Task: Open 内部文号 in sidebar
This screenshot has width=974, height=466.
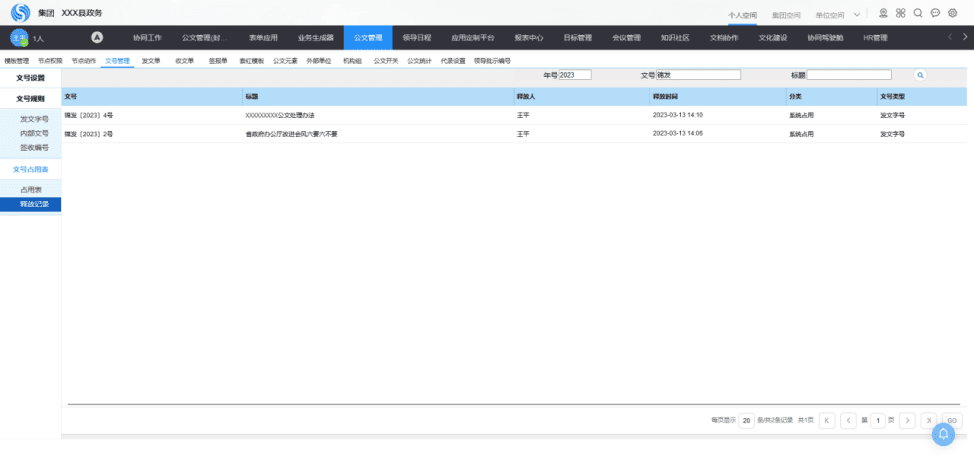Action: tap(34, 133)
